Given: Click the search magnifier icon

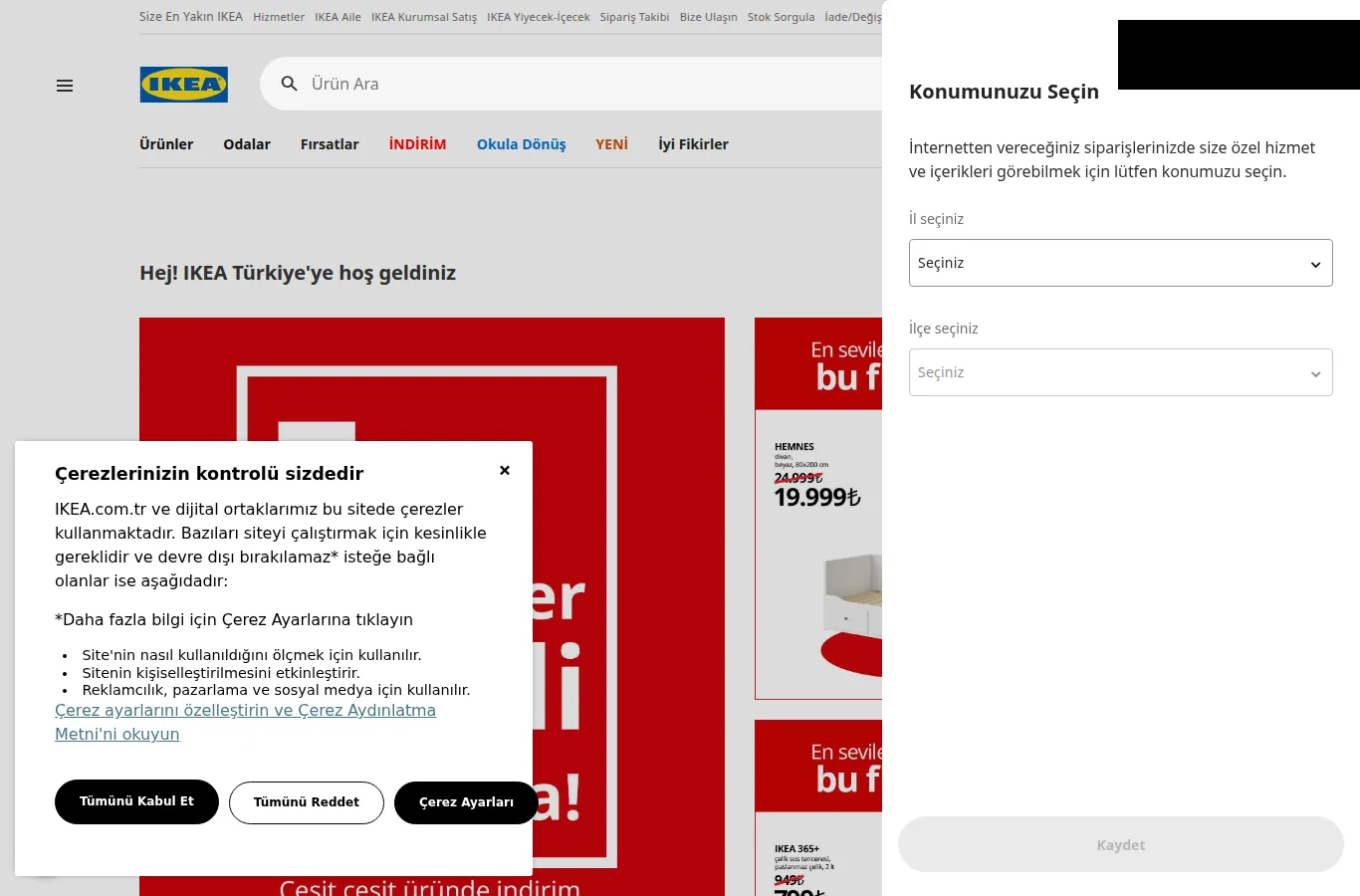Looking at the screenshot, I should coord(289,84).
